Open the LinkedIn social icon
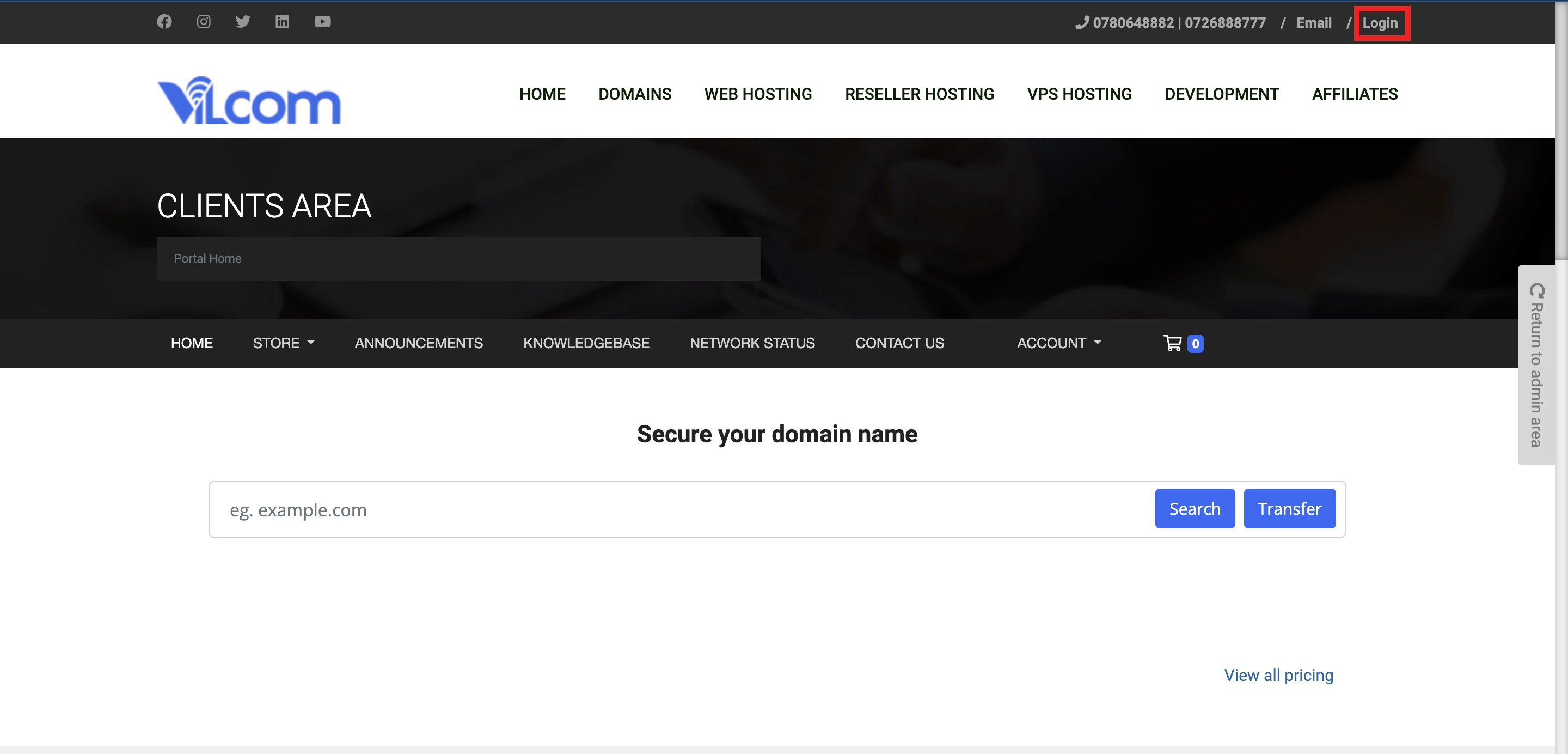 282,22
